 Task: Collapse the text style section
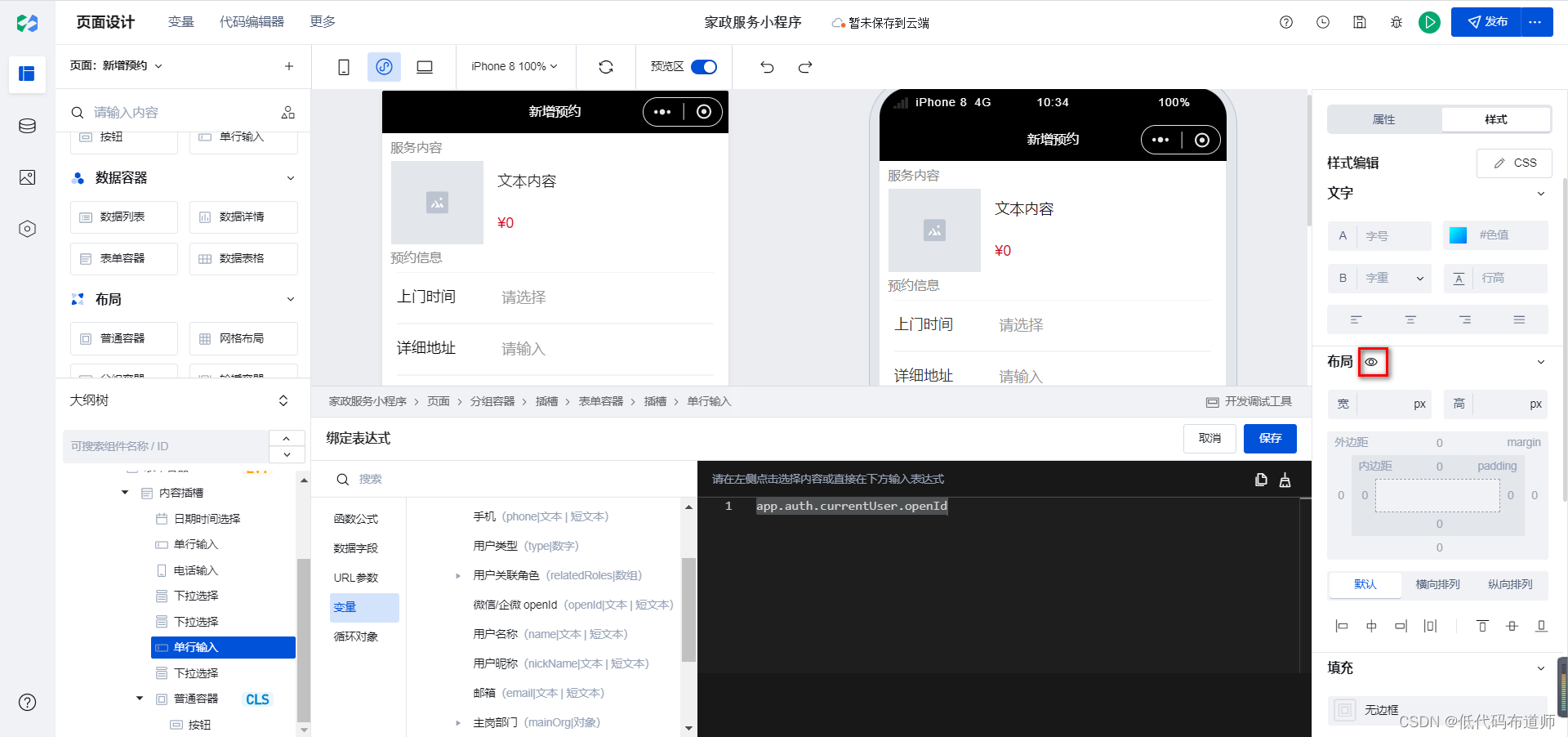pos(1541,194)
